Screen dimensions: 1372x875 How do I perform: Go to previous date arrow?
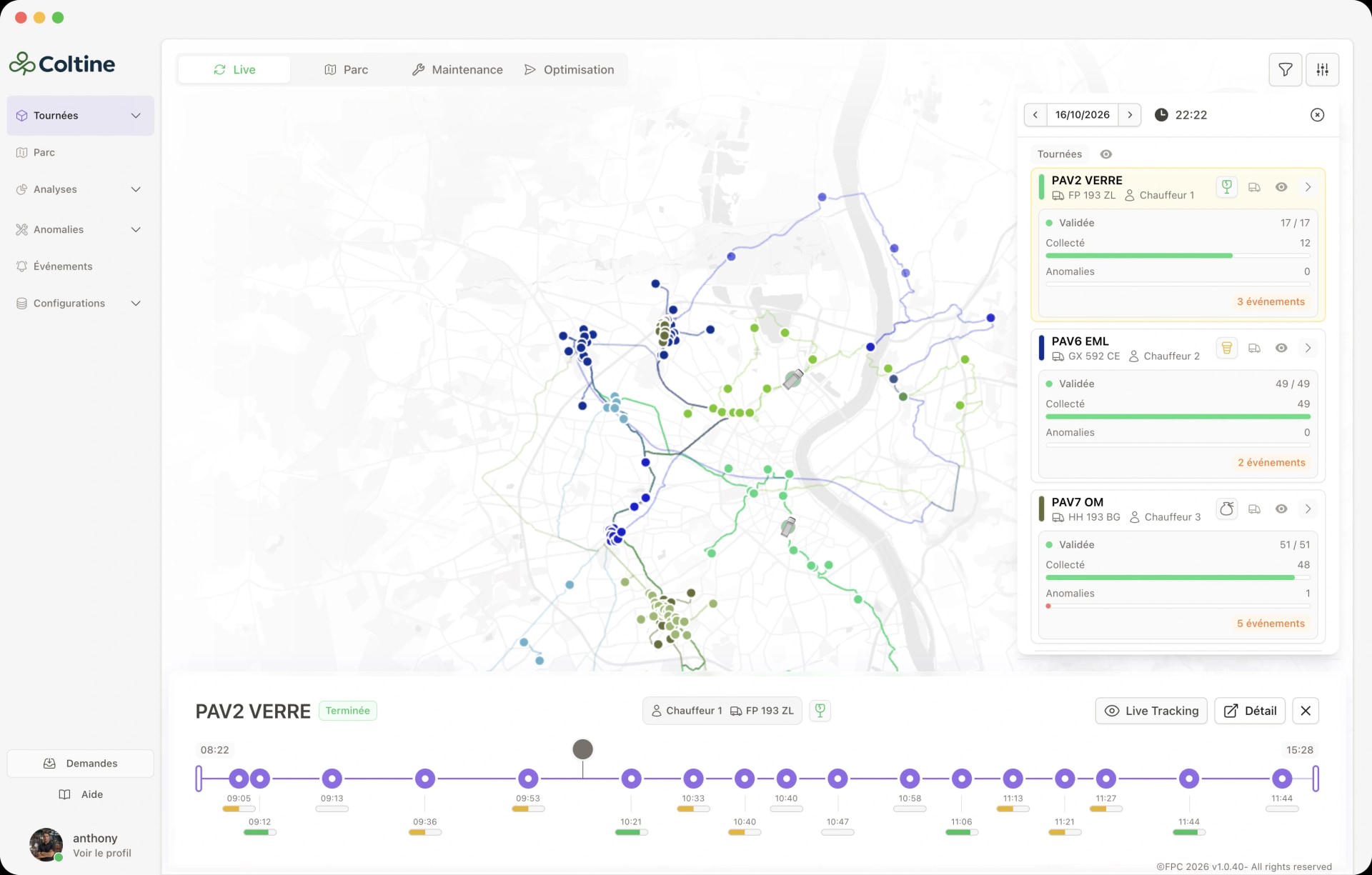[x=1035, y=115]
